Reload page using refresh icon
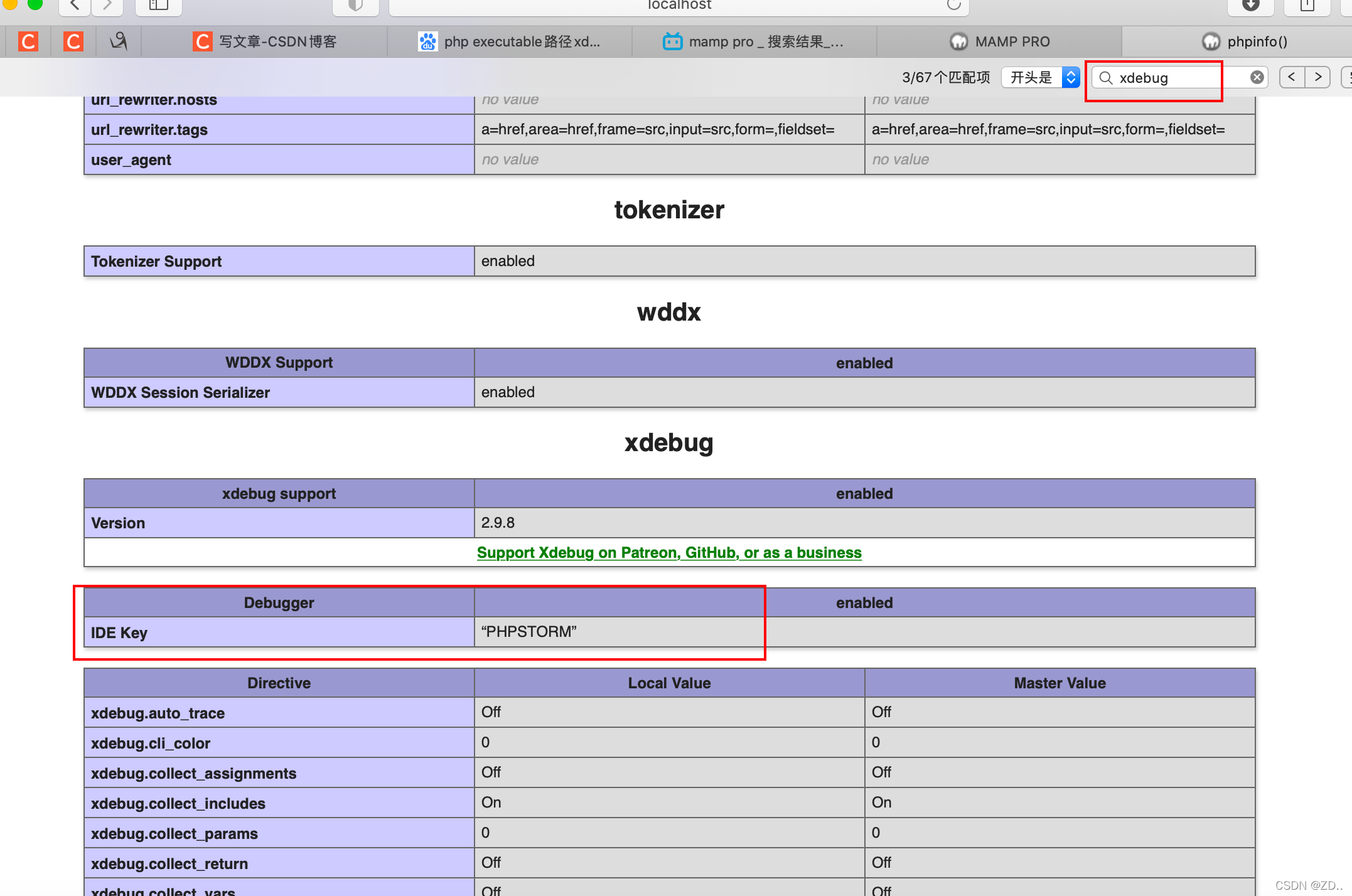Image resolution: width=1352 pixels, height=896 pixels. click(x=954, y=5)
